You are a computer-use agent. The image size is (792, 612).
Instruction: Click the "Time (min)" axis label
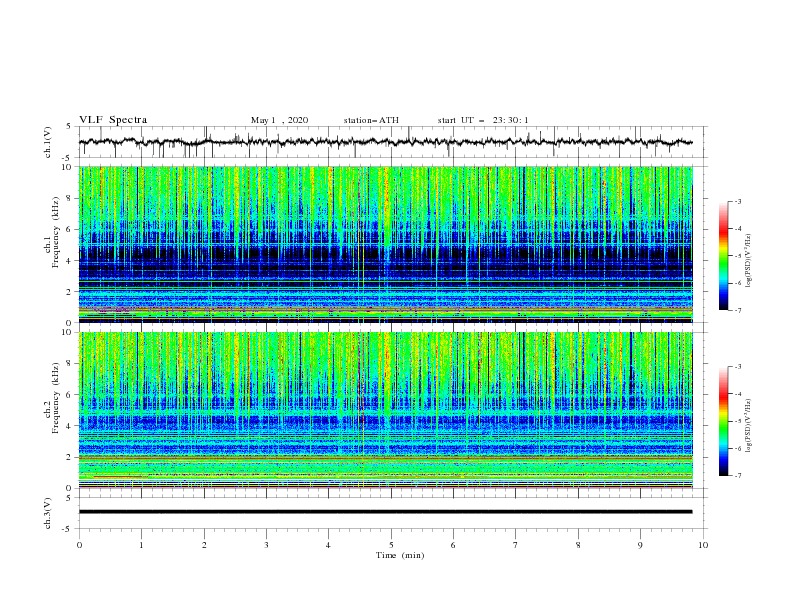(400, 555)
